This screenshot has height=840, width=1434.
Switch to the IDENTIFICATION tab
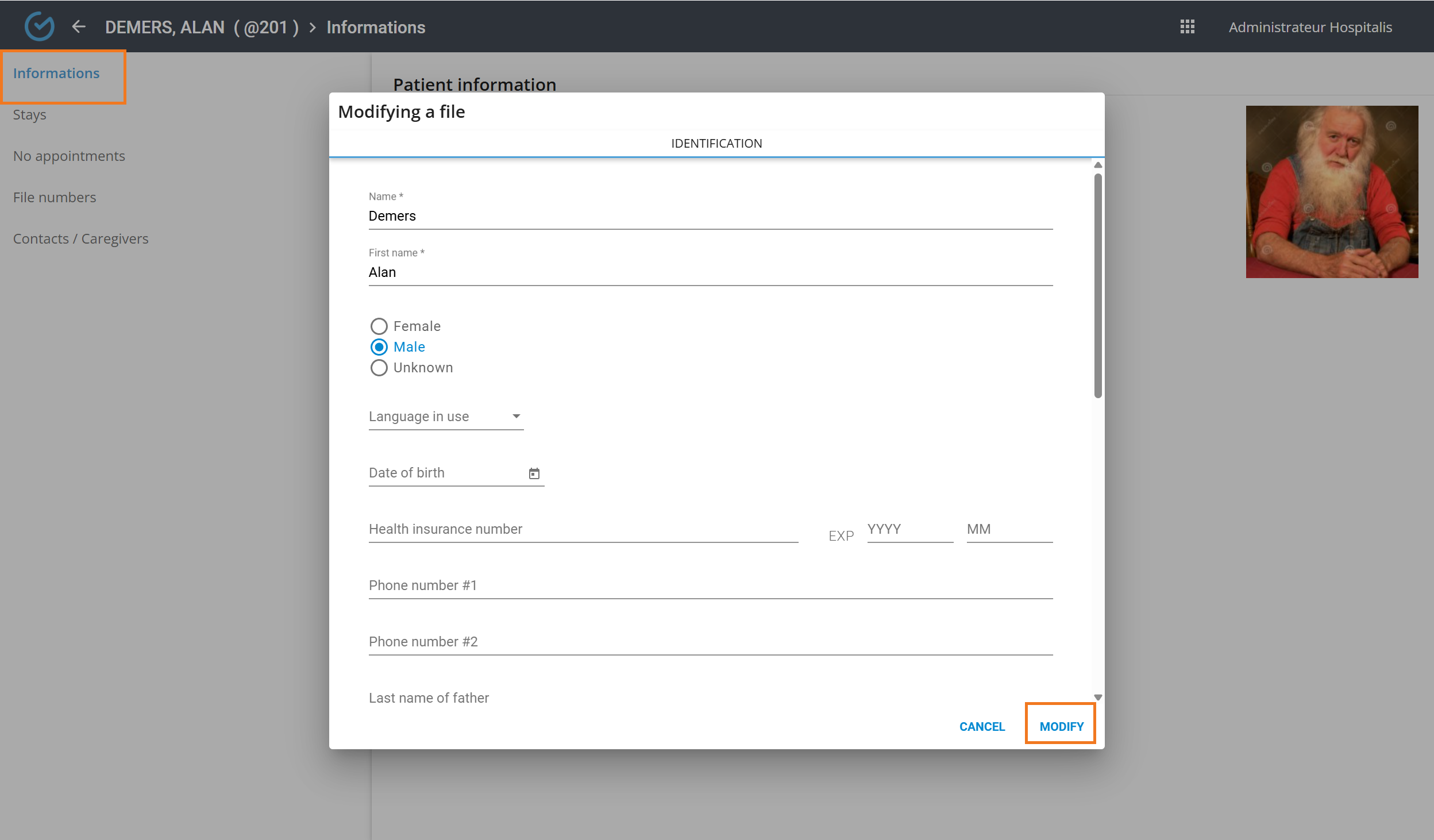[x=716, y=144]
